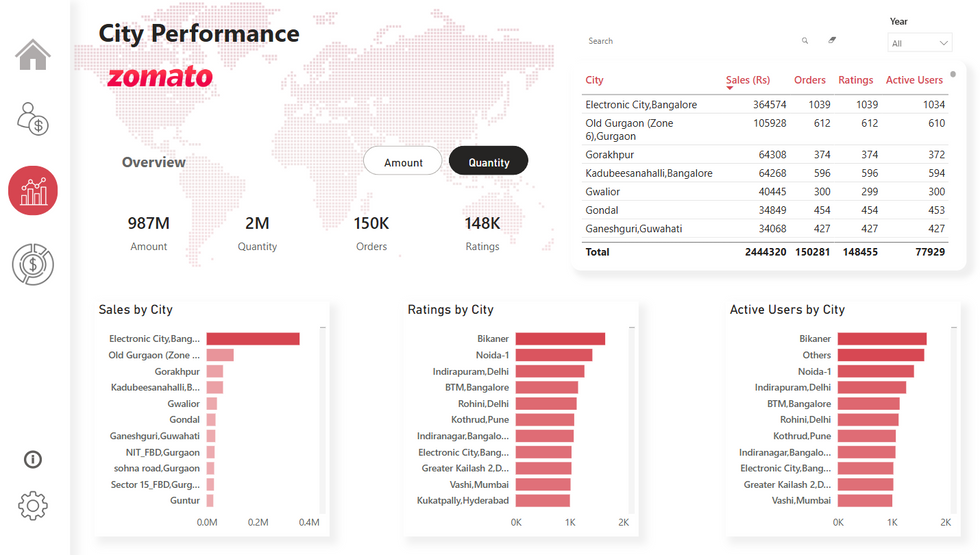Image resolution: width=980 pixels, height=555 pixels.
Task: Click the Sales by City chart title
Action: click(x=136, y=309)
